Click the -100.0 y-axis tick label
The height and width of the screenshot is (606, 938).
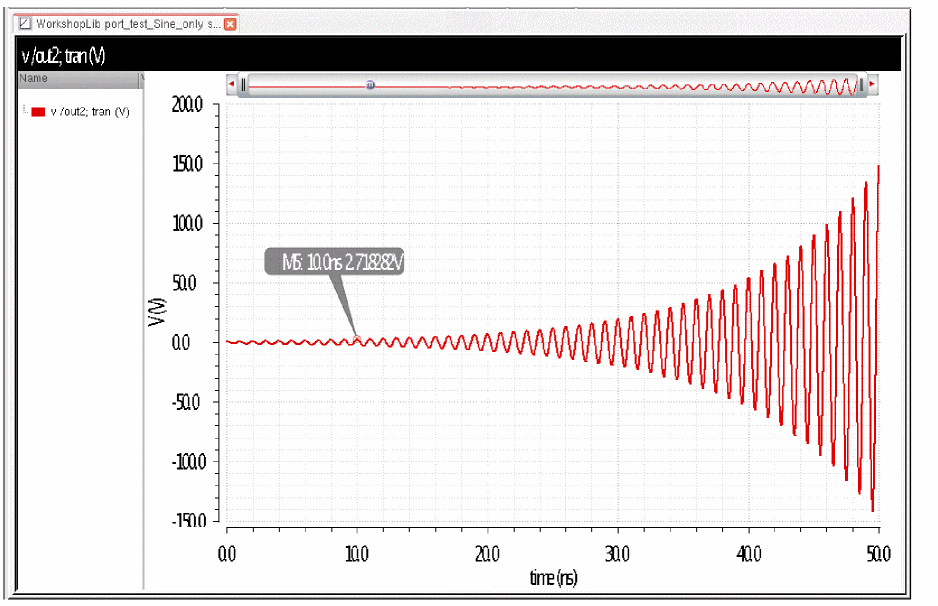coord(189,462)
